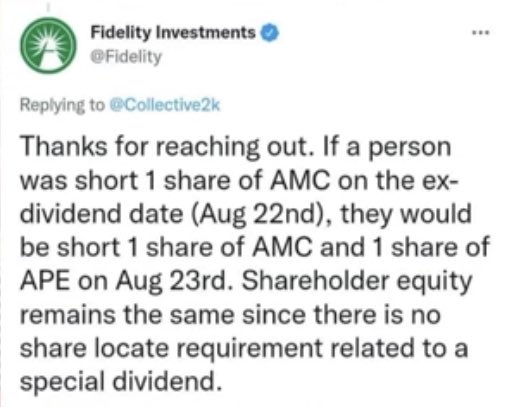Open the Fidelity Investments display name
This screenshot has height=407, width=505.
point(172,33)
